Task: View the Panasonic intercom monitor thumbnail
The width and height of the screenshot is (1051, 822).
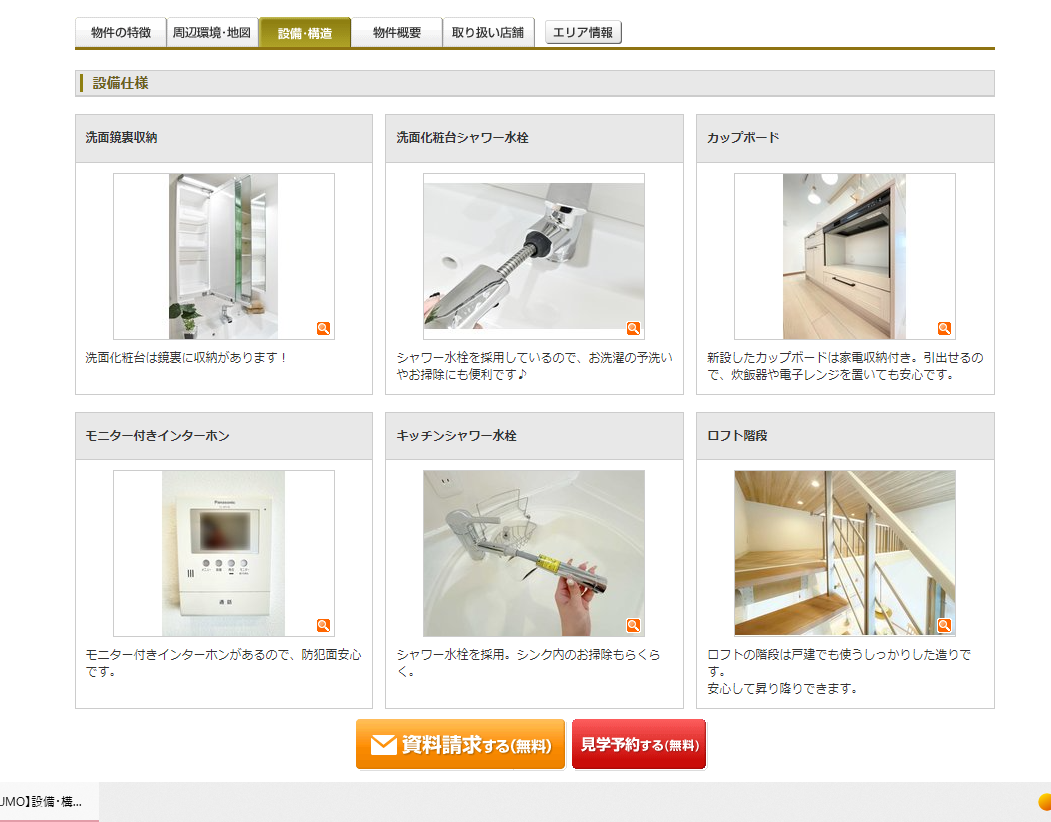Action: tap(223, 553)
